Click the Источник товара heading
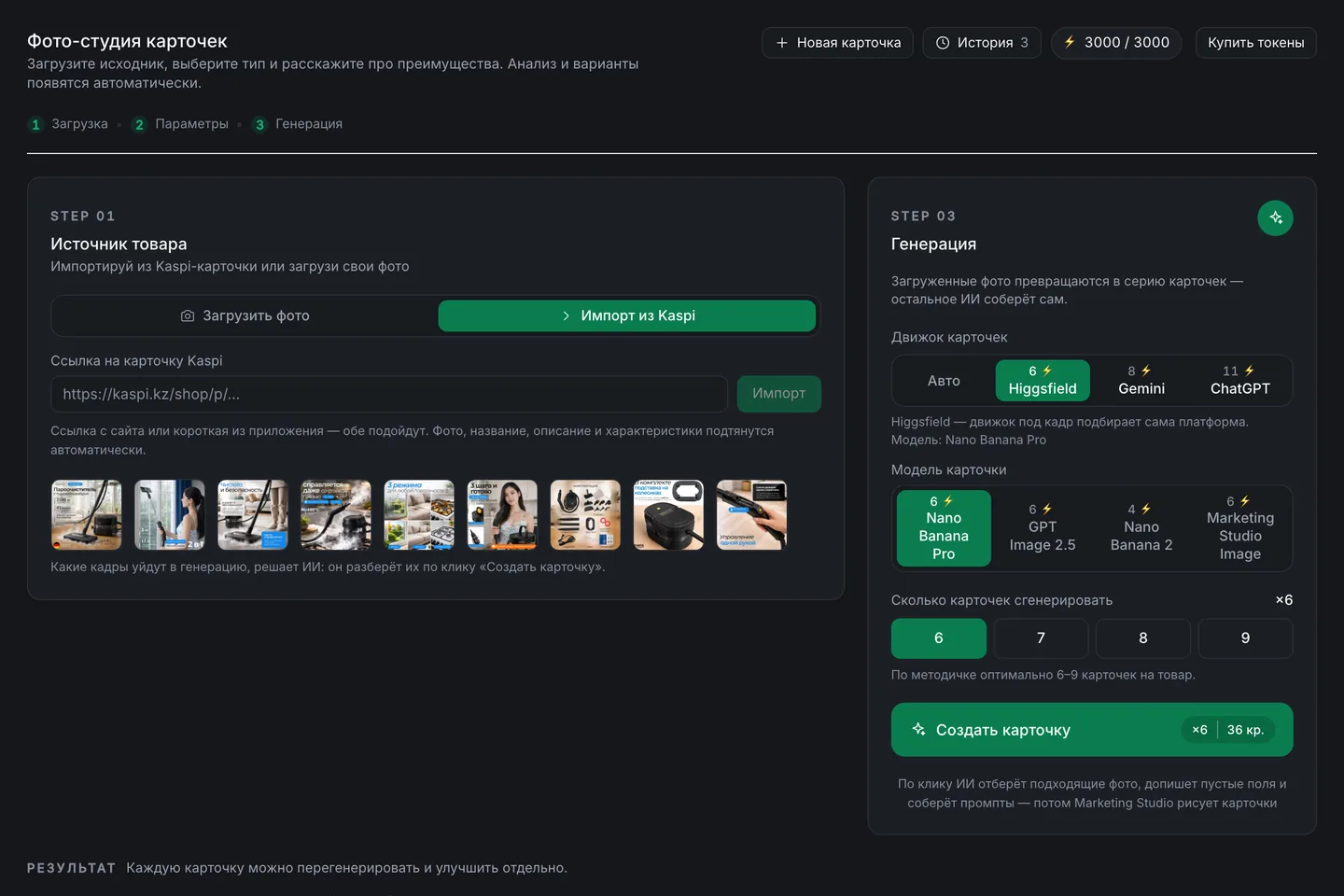This screenshot has width=1344, height=896. (119, 245)
